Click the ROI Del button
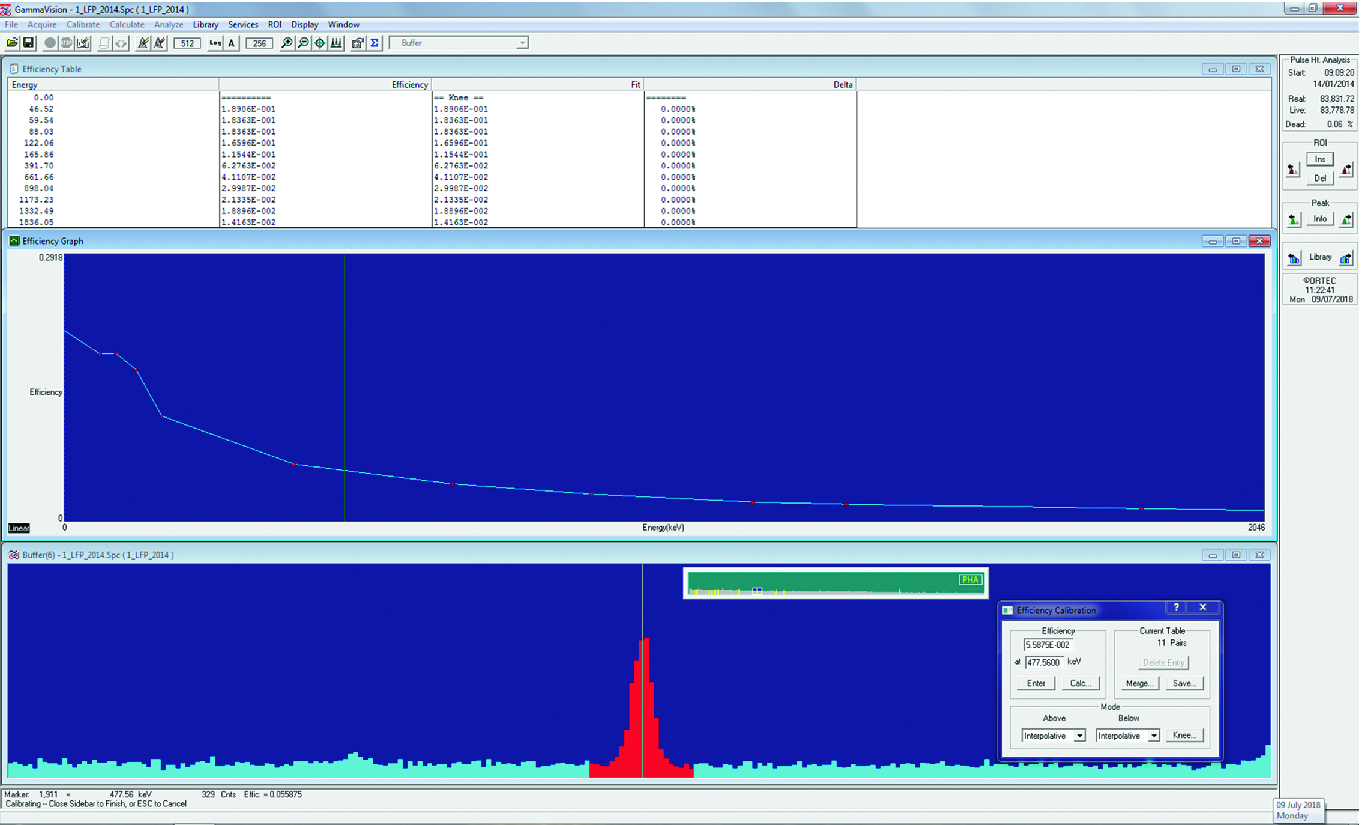 [1320, 178]
